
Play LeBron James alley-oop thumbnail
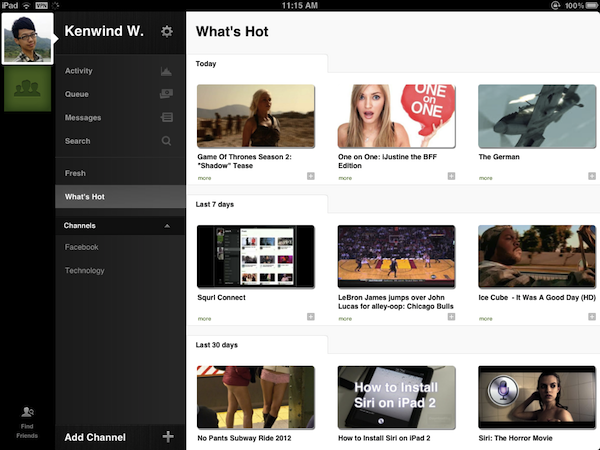[x=396, y=256]
